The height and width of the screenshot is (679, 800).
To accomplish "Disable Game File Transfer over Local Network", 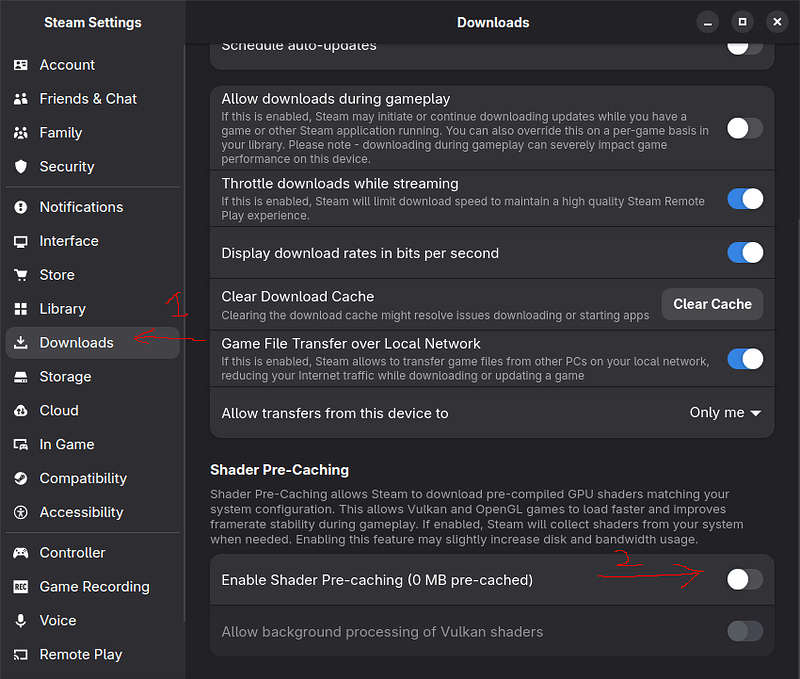I will pyautogui.click(x=745, y=359).
